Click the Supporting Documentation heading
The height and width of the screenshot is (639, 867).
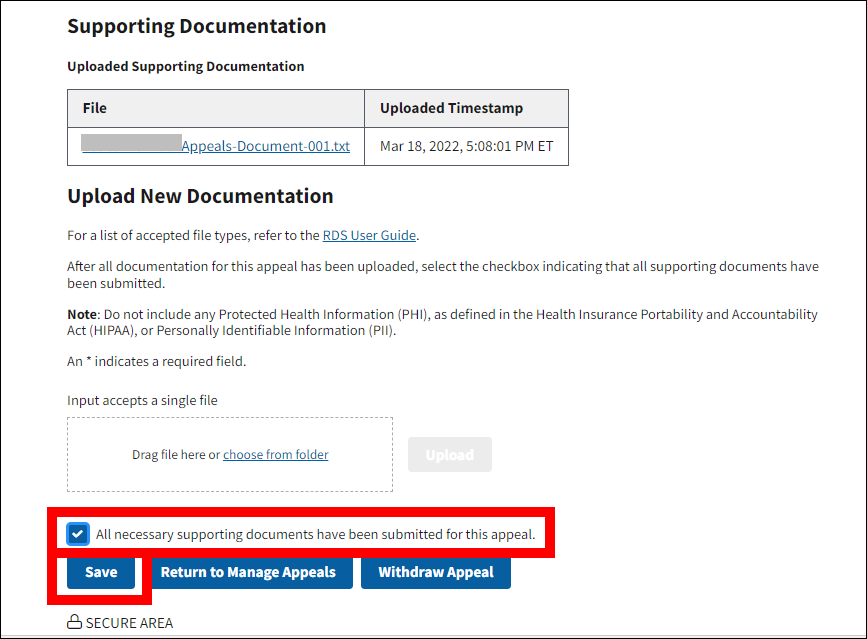(197, 27)
